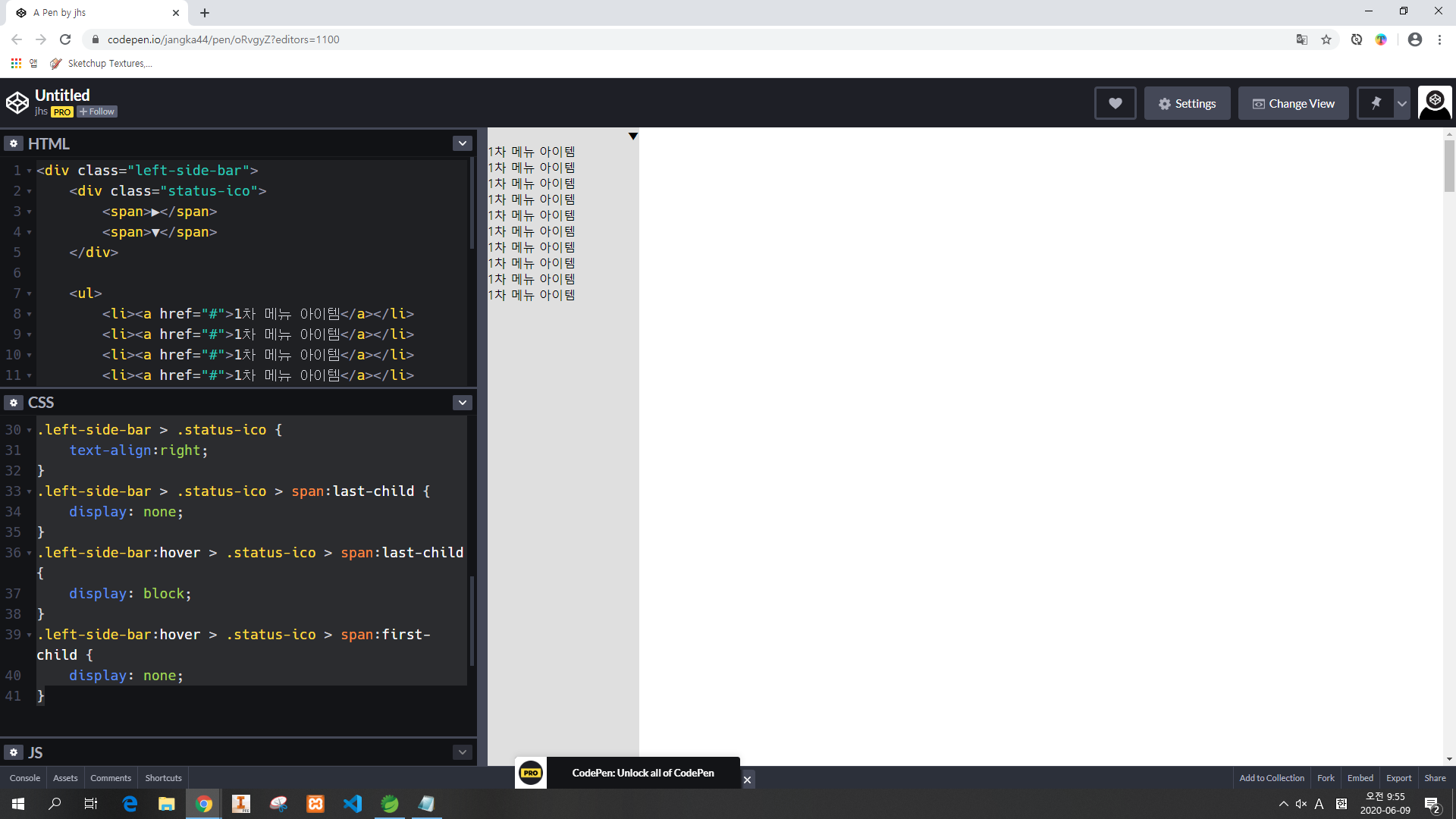Click the pin icon in header
Screen dimensions: 1456x819
[1376, 103]
